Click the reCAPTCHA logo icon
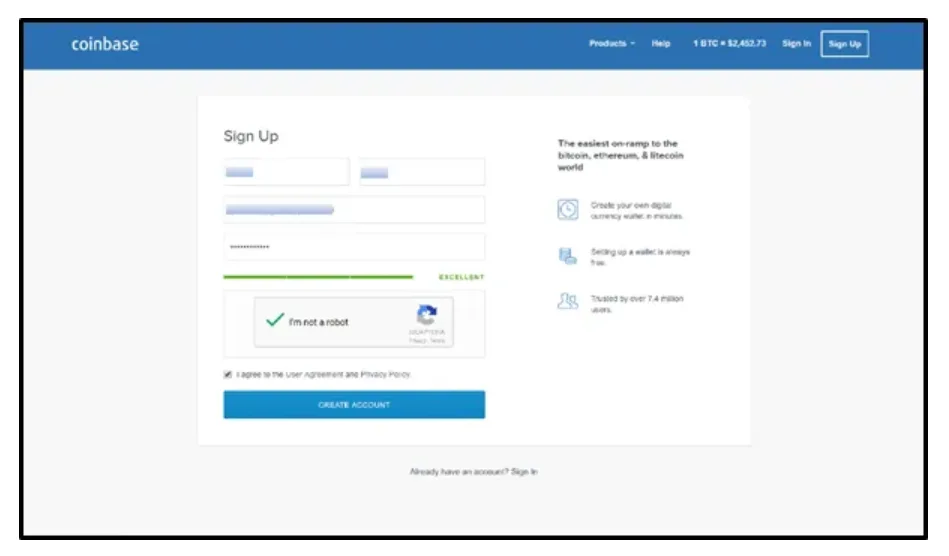 click(x=427, y=315)
